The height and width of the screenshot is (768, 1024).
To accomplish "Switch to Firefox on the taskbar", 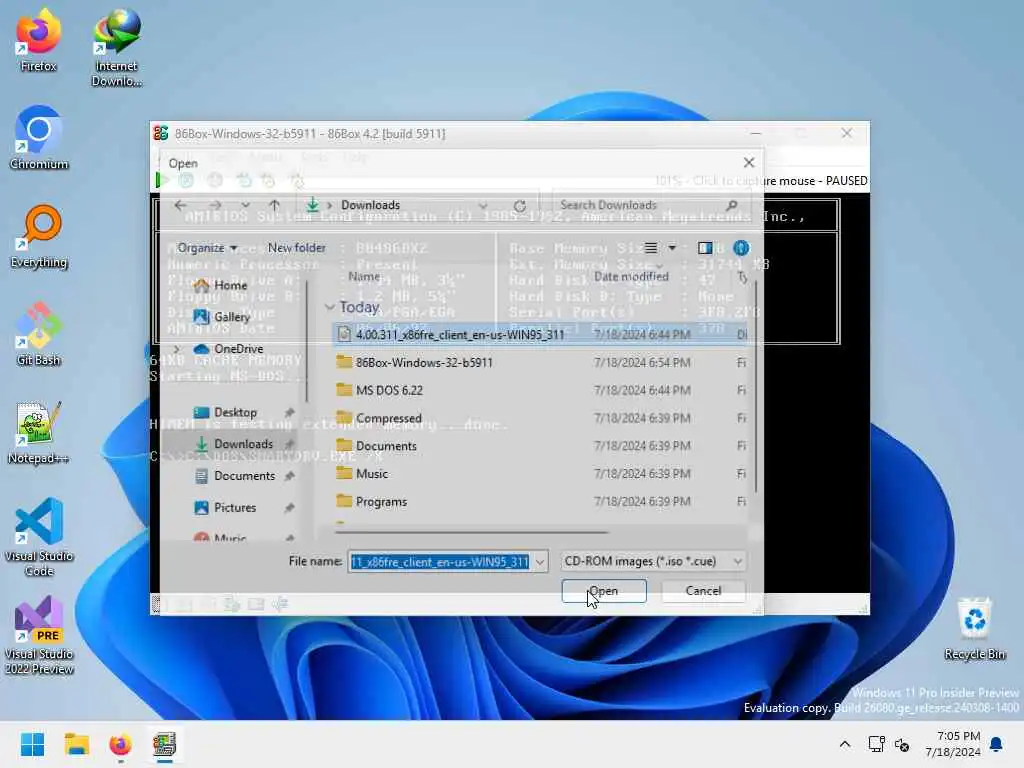I will pos(120,744).
